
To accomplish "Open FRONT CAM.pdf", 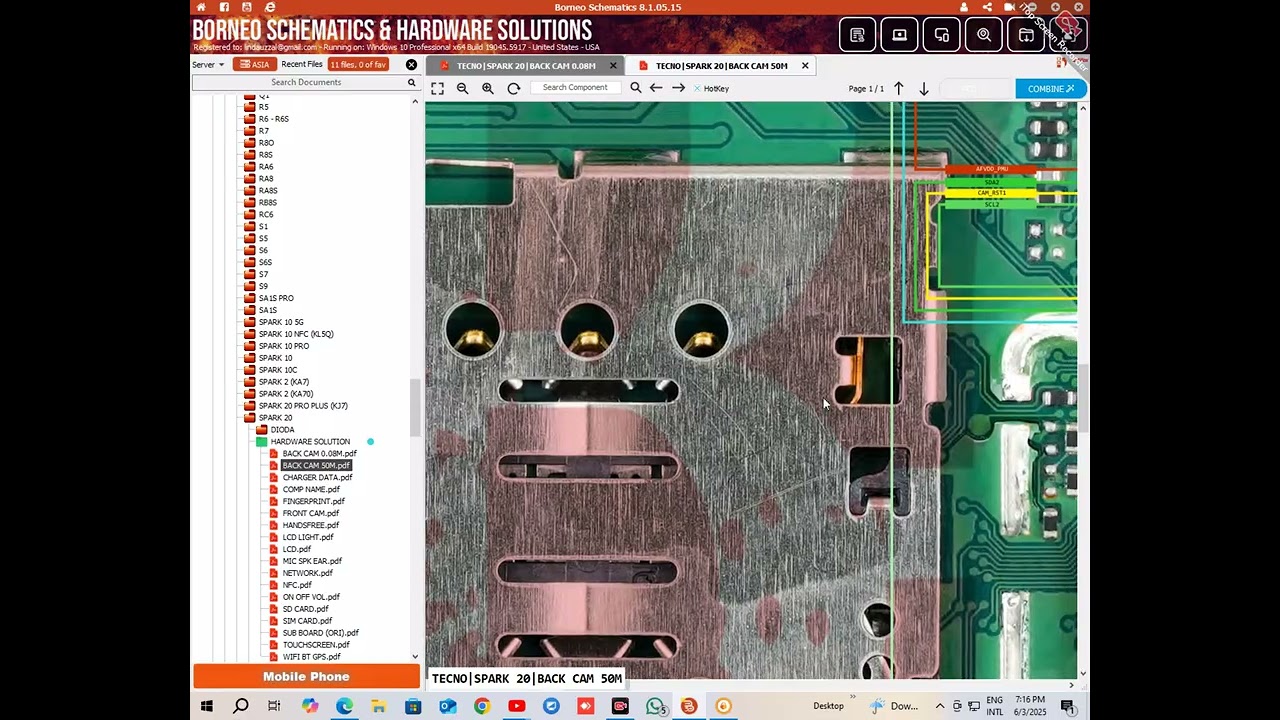I will click(310, 513).
